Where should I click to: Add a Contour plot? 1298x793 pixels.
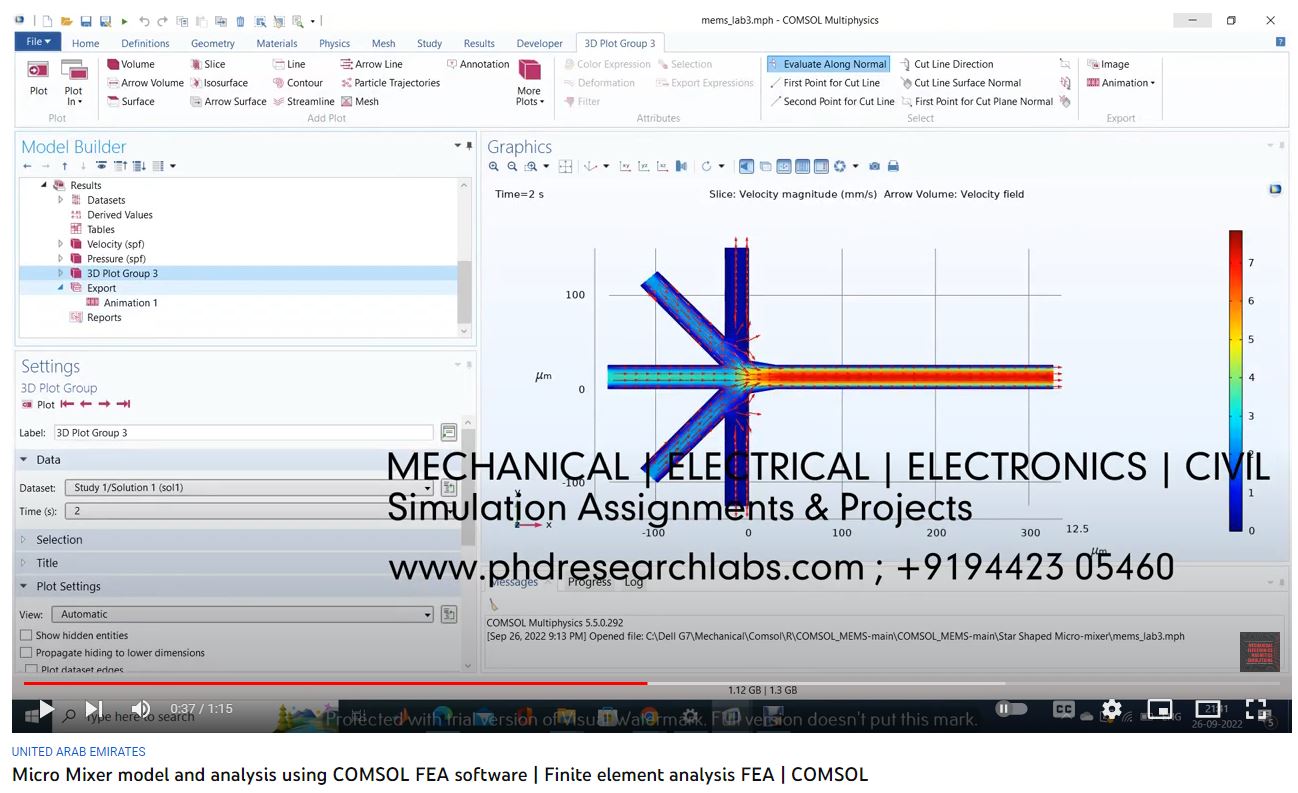[298, 83]
